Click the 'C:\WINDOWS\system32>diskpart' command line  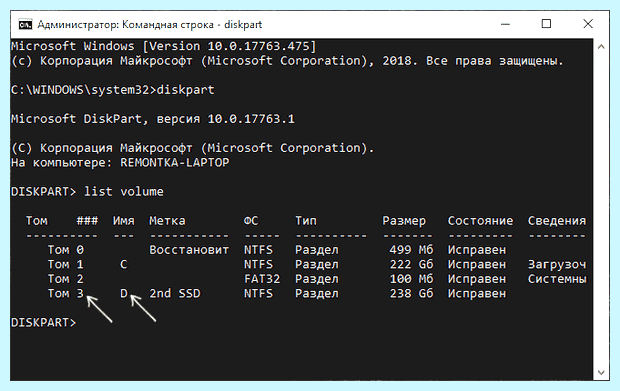pos(113,90)
